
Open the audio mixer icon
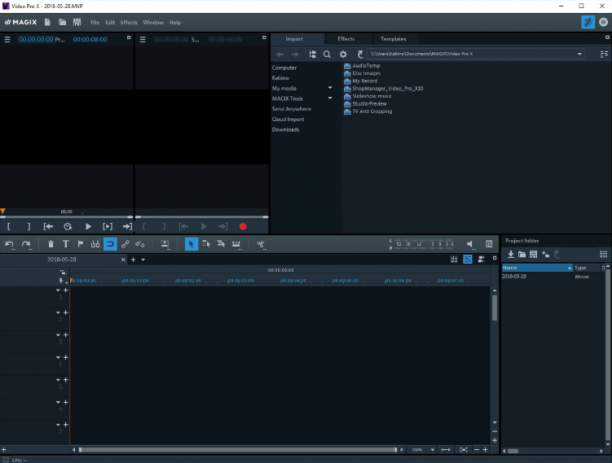(x=489, y=244)
